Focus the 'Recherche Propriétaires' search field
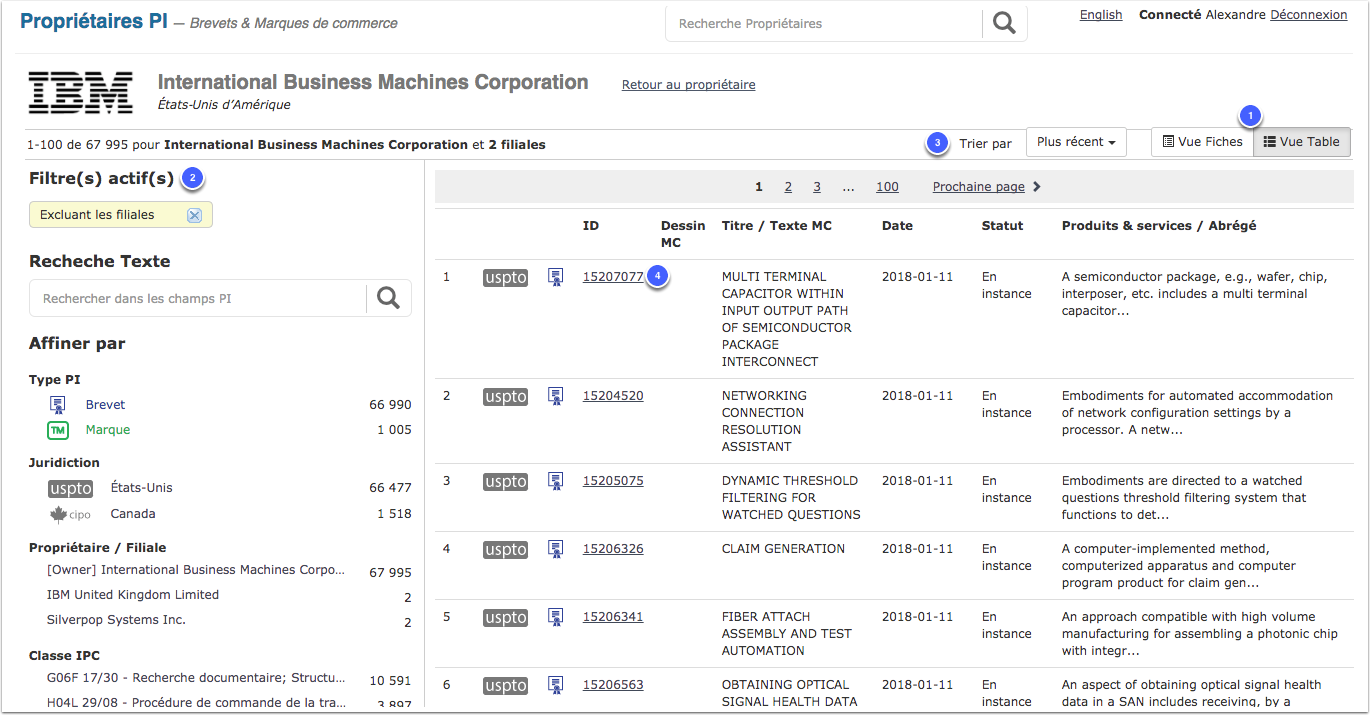Screen dimensions: 1370x715 824,23
